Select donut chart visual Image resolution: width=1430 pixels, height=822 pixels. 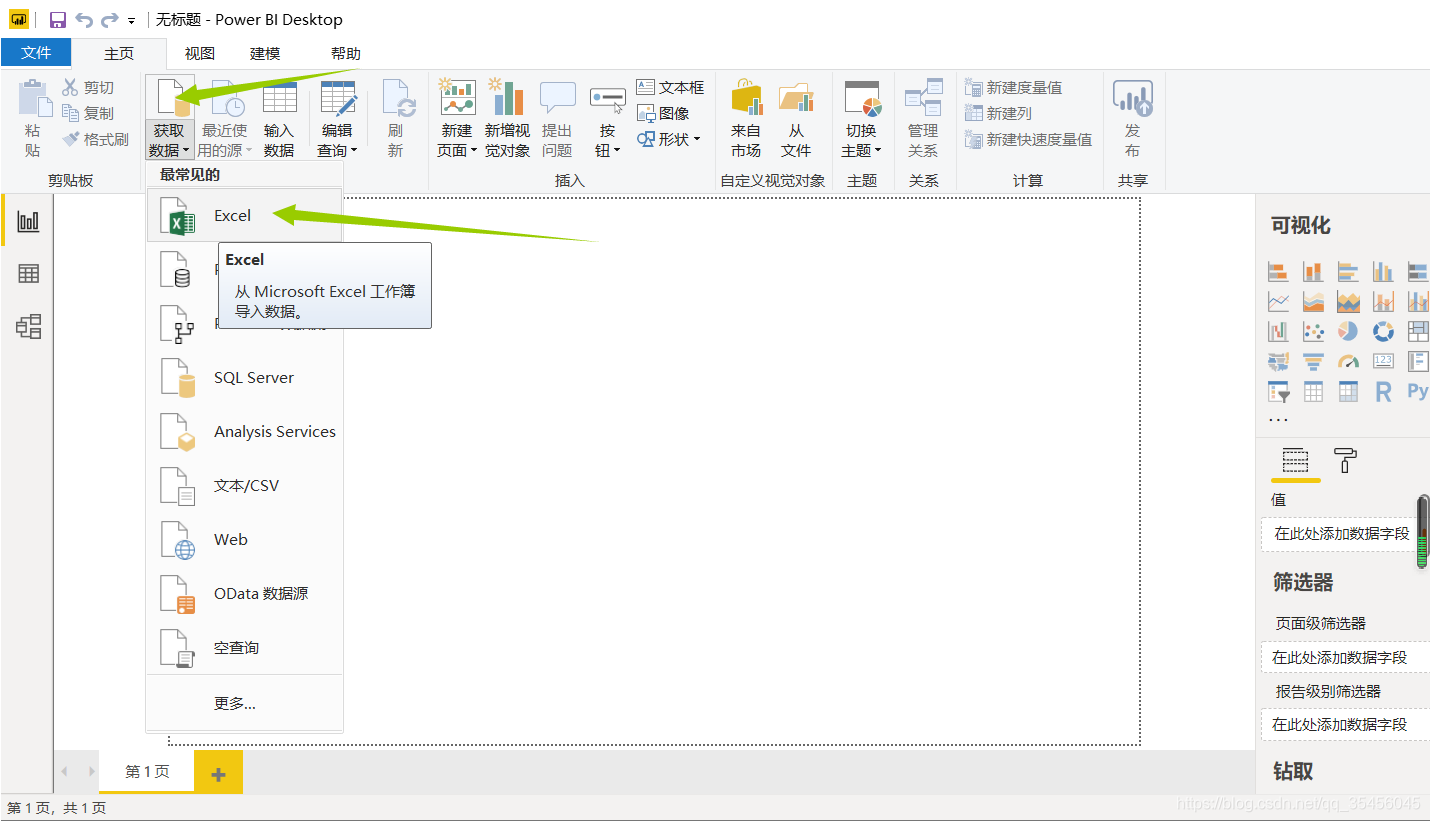[x=1383, y=331]
